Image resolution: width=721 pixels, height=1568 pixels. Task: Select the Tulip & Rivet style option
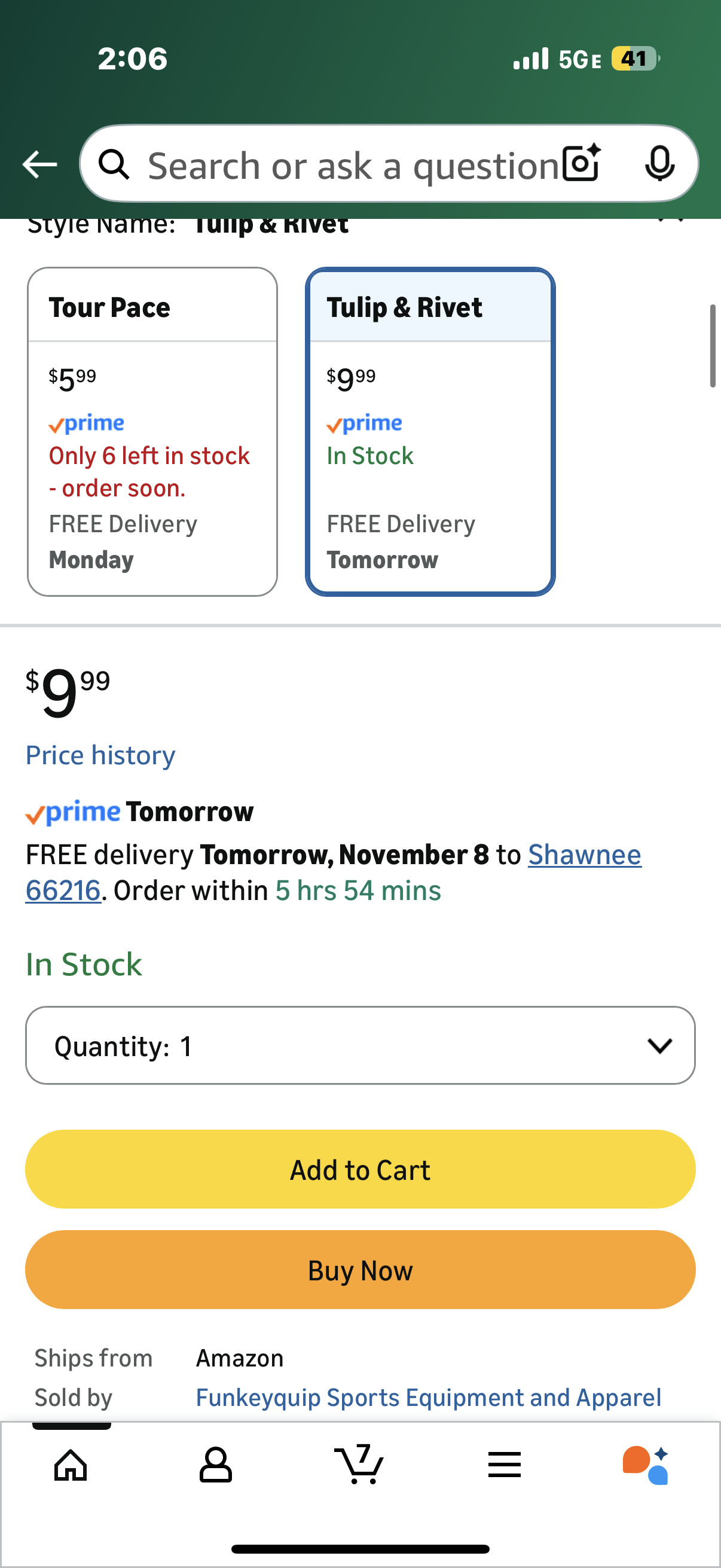(x=430, y=431)
